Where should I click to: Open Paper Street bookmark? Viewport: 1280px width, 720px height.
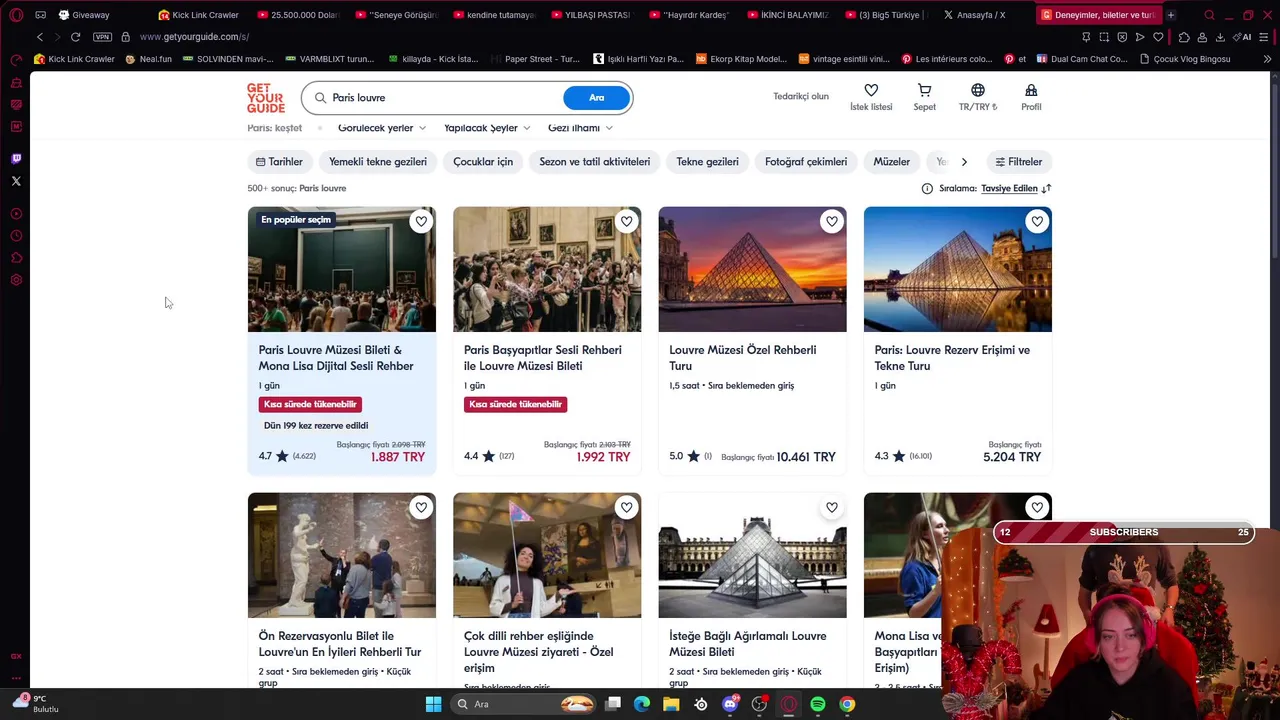[x=535, y=59]
